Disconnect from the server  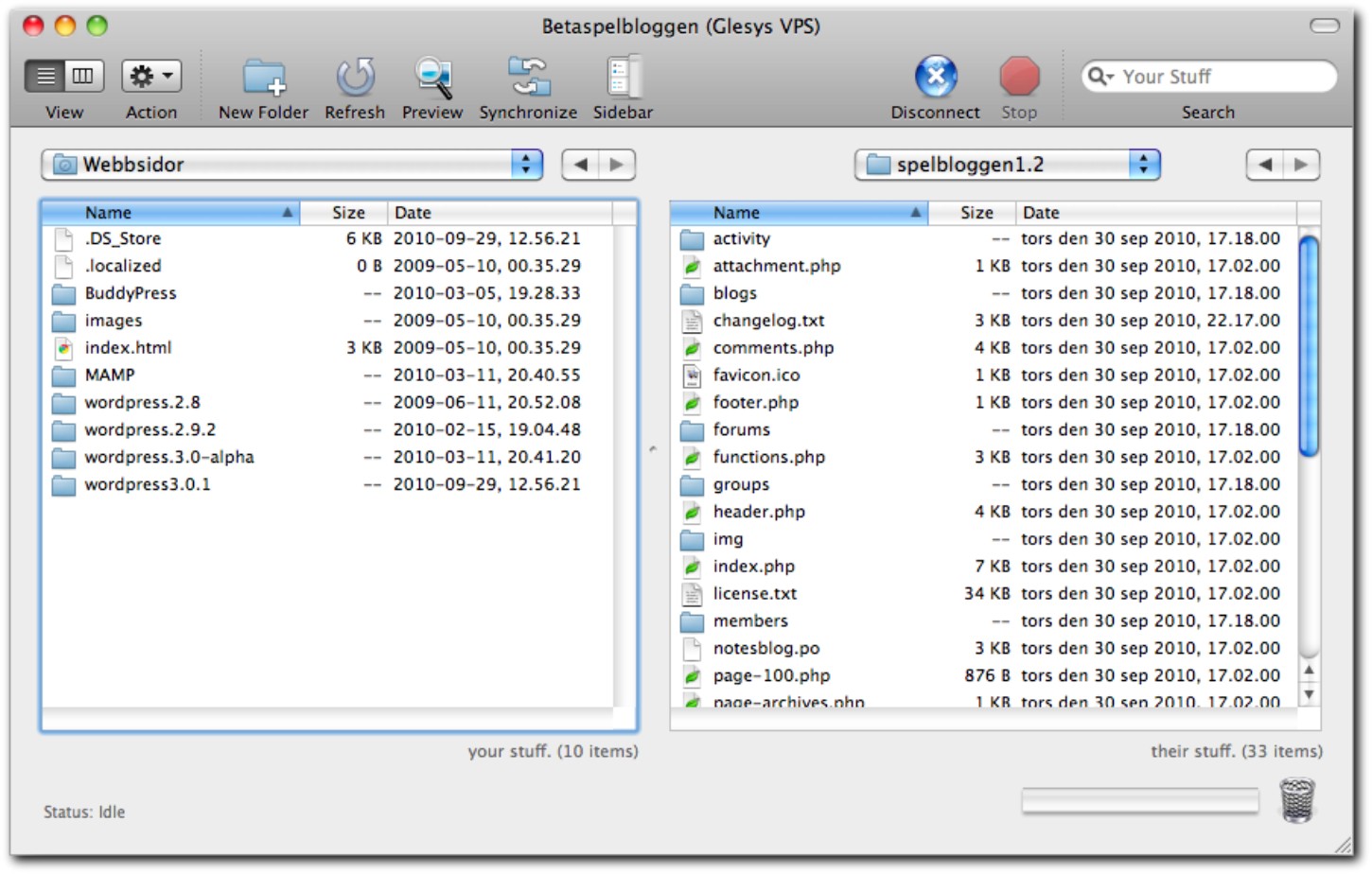click(936, 77)
